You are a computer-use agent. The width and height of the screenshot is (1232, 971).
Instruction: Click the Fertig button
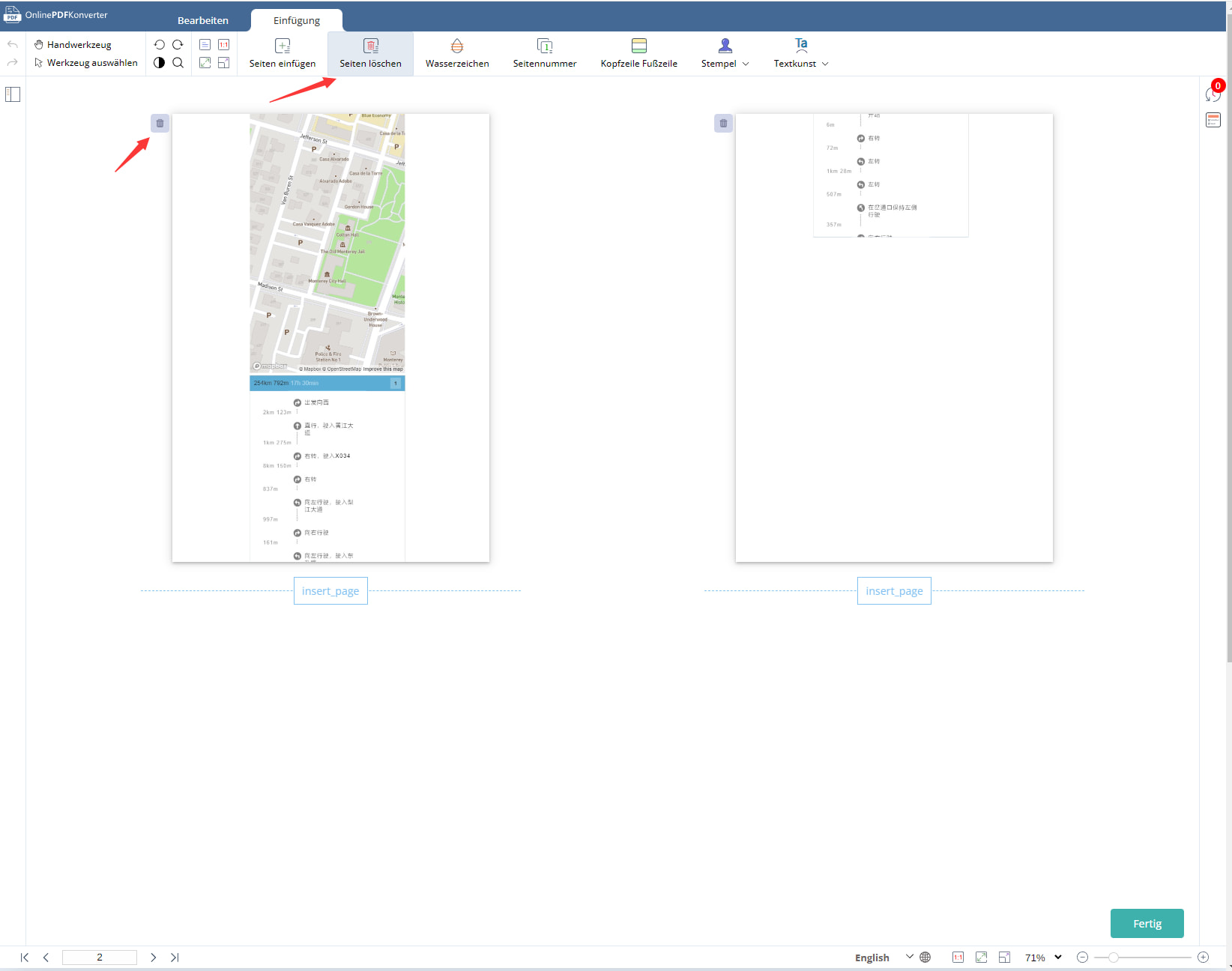pyautogui.click(x=1147, y=923)
